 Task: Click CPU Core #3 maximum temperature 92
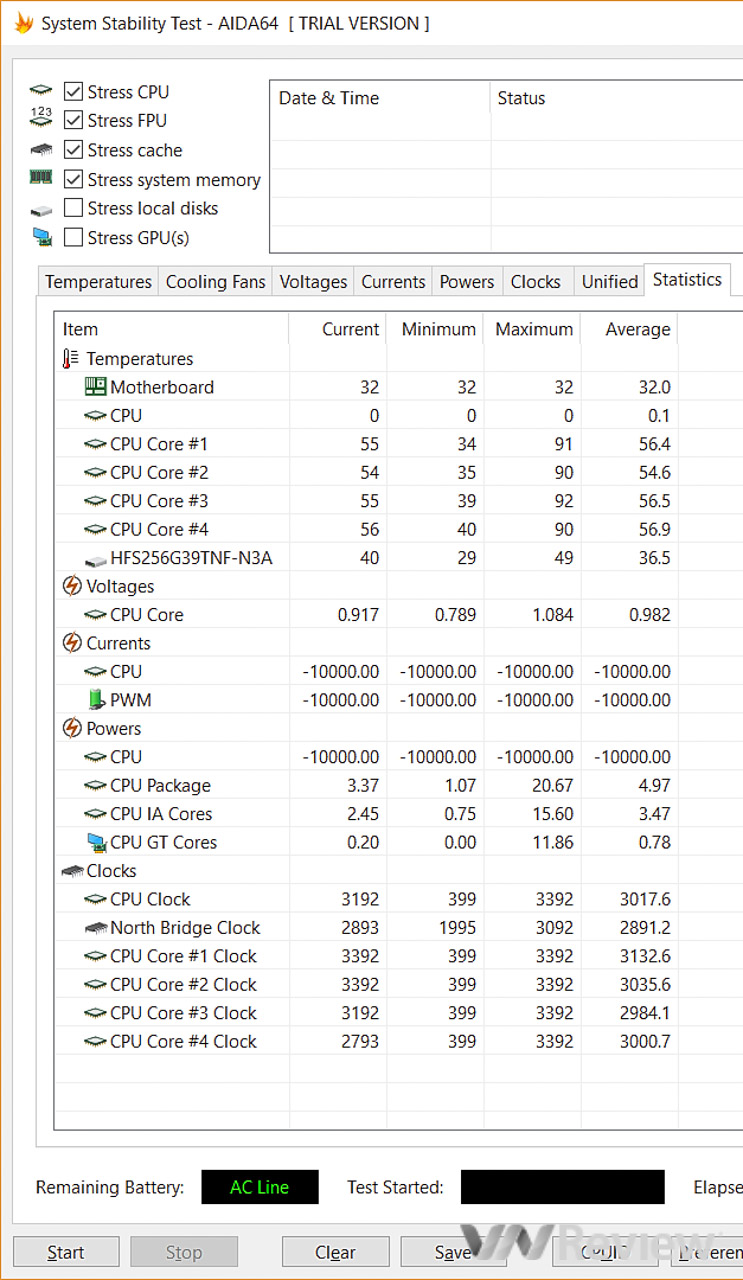[x=563, y=500]
